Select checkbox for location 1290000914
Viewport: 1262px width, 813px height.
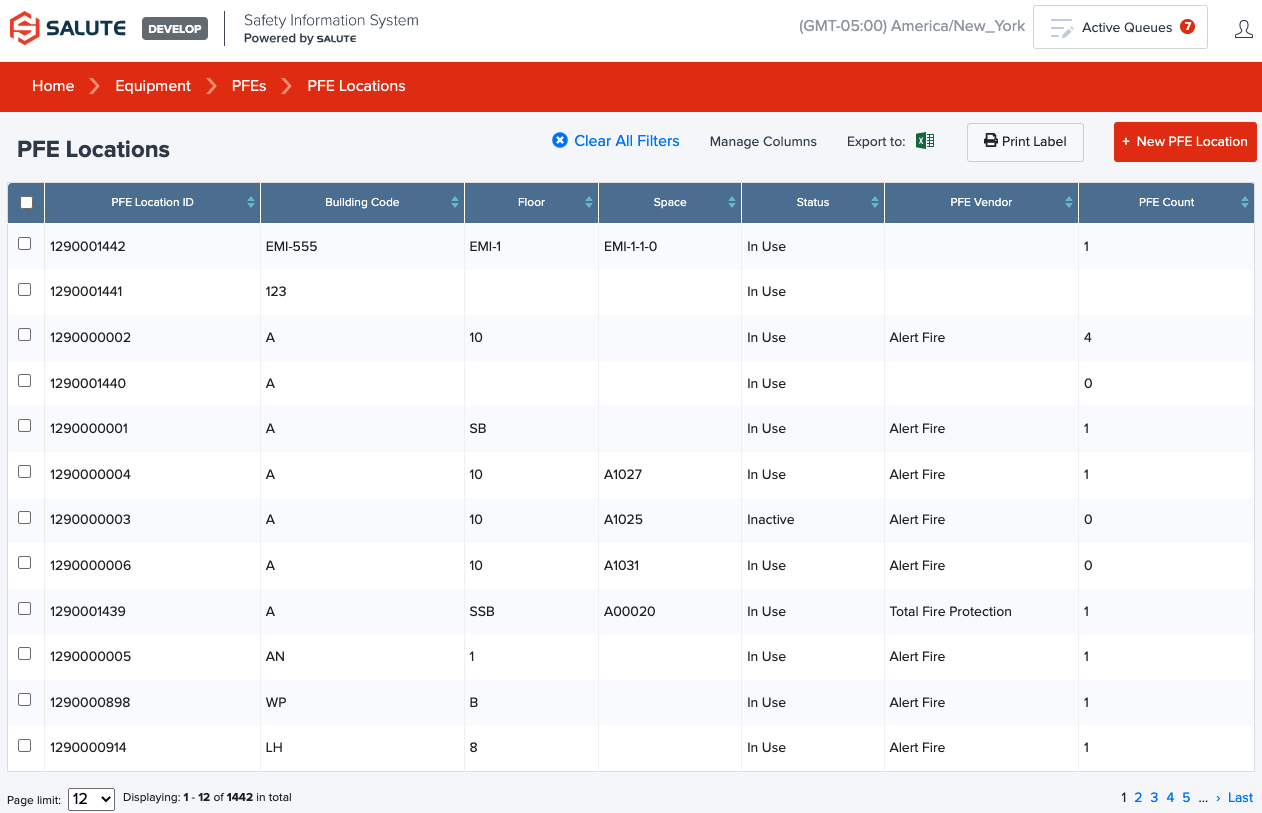25,746
